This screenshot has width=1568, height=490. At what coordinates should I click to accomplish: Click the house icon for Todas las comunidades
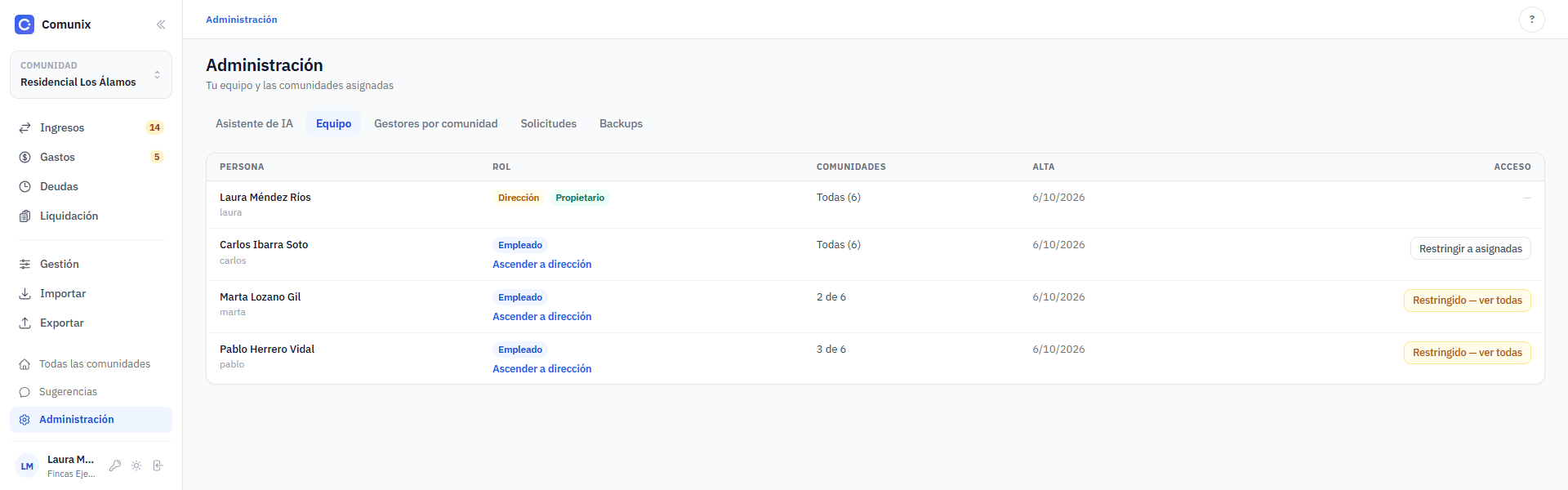pyautogui.click(x=24, y=364)
